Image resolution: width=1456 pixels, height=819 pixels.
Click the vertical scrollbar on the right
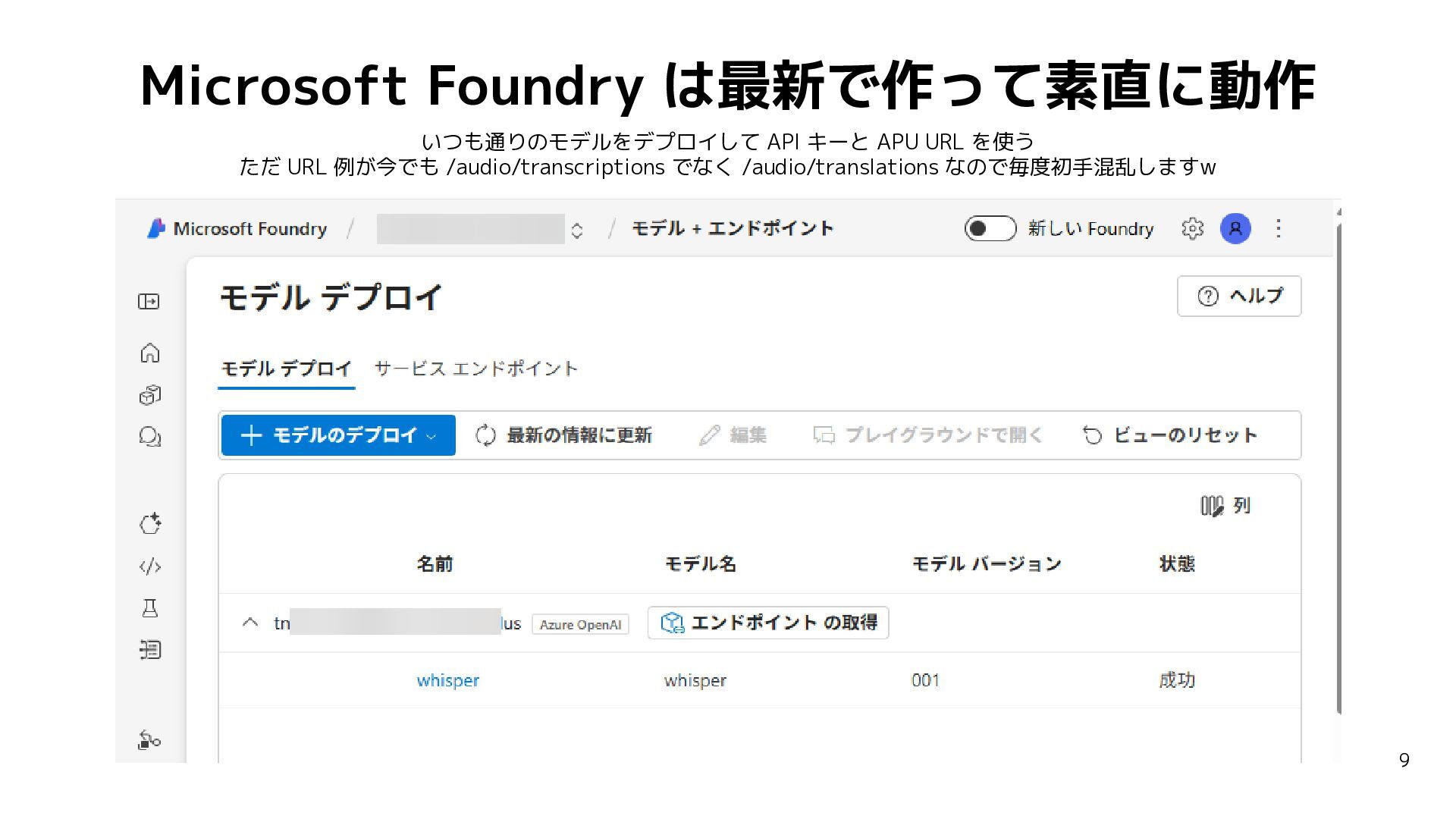pyautogui.click(x=1338, y=470)
